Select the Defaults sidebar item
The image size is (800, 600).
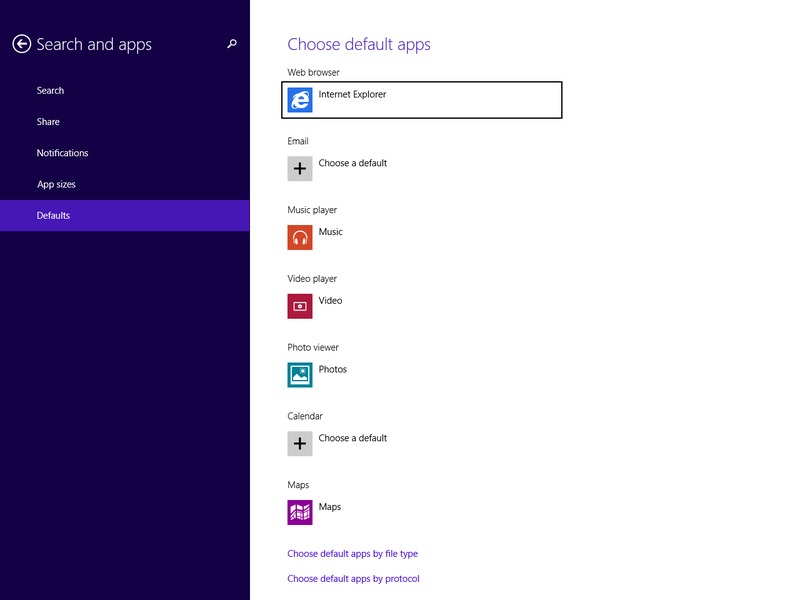point(53,216)
